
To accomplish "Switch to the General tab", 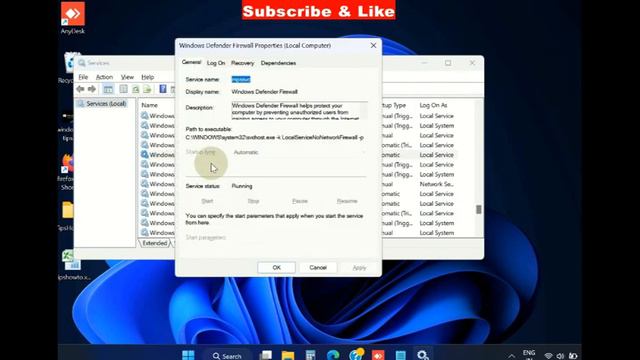I will coord(191,62).
